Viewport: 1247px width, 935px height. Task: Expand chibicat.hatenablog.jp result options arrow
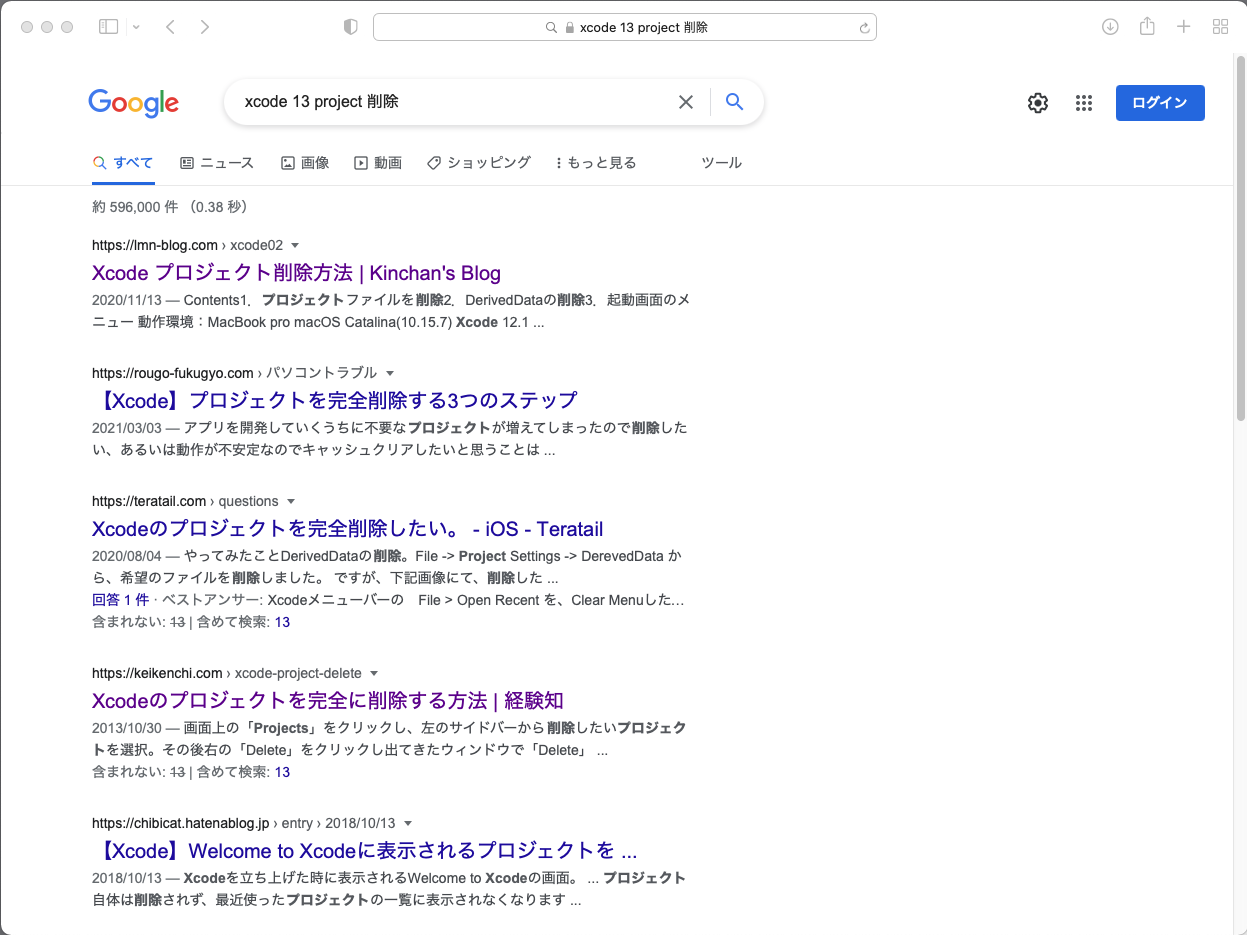pyautogui.click(x=407, y=823)
